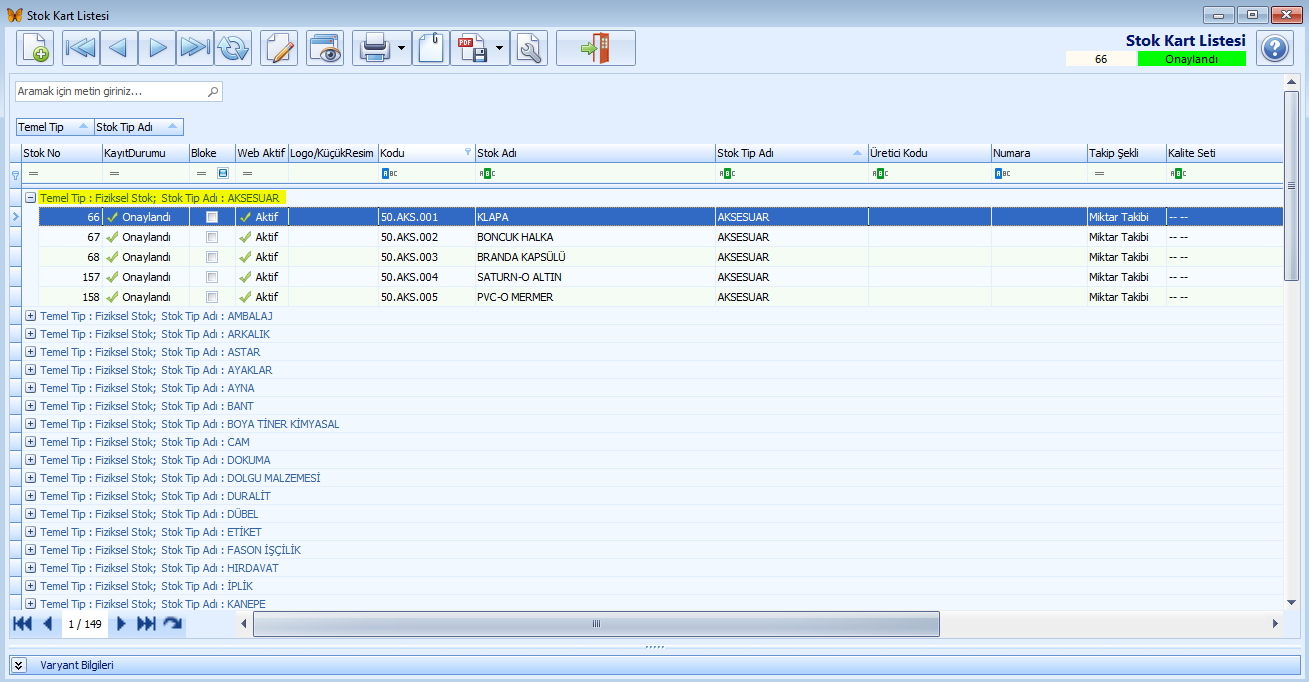Open settings with wrench icon
The width and height of the screenshot is (1309, 682).
529,48
